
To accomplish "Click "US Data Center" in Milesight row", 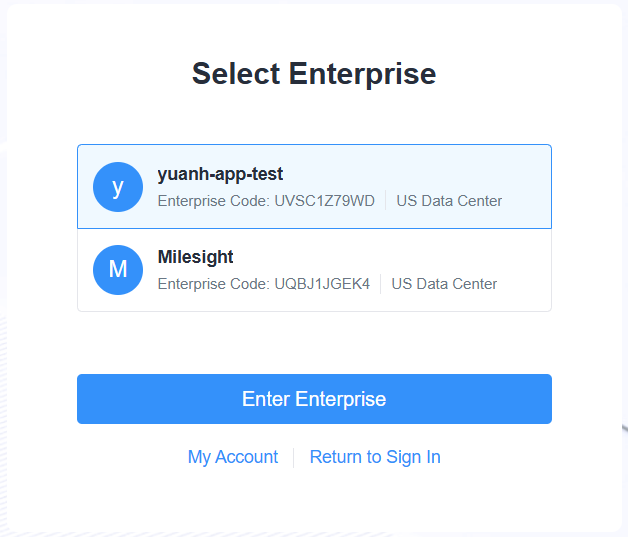I will point(444,284).
